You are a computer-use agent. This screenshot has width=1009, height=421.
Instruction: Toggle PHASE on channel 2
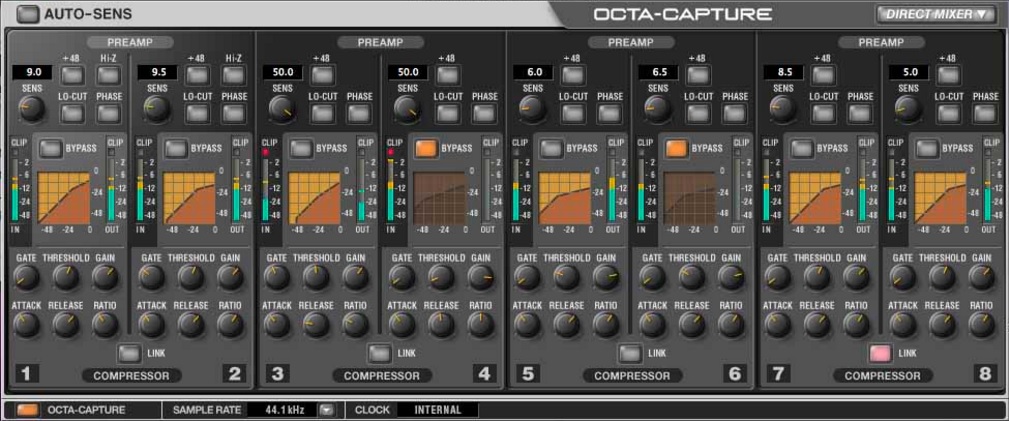(x=234, y=113)
